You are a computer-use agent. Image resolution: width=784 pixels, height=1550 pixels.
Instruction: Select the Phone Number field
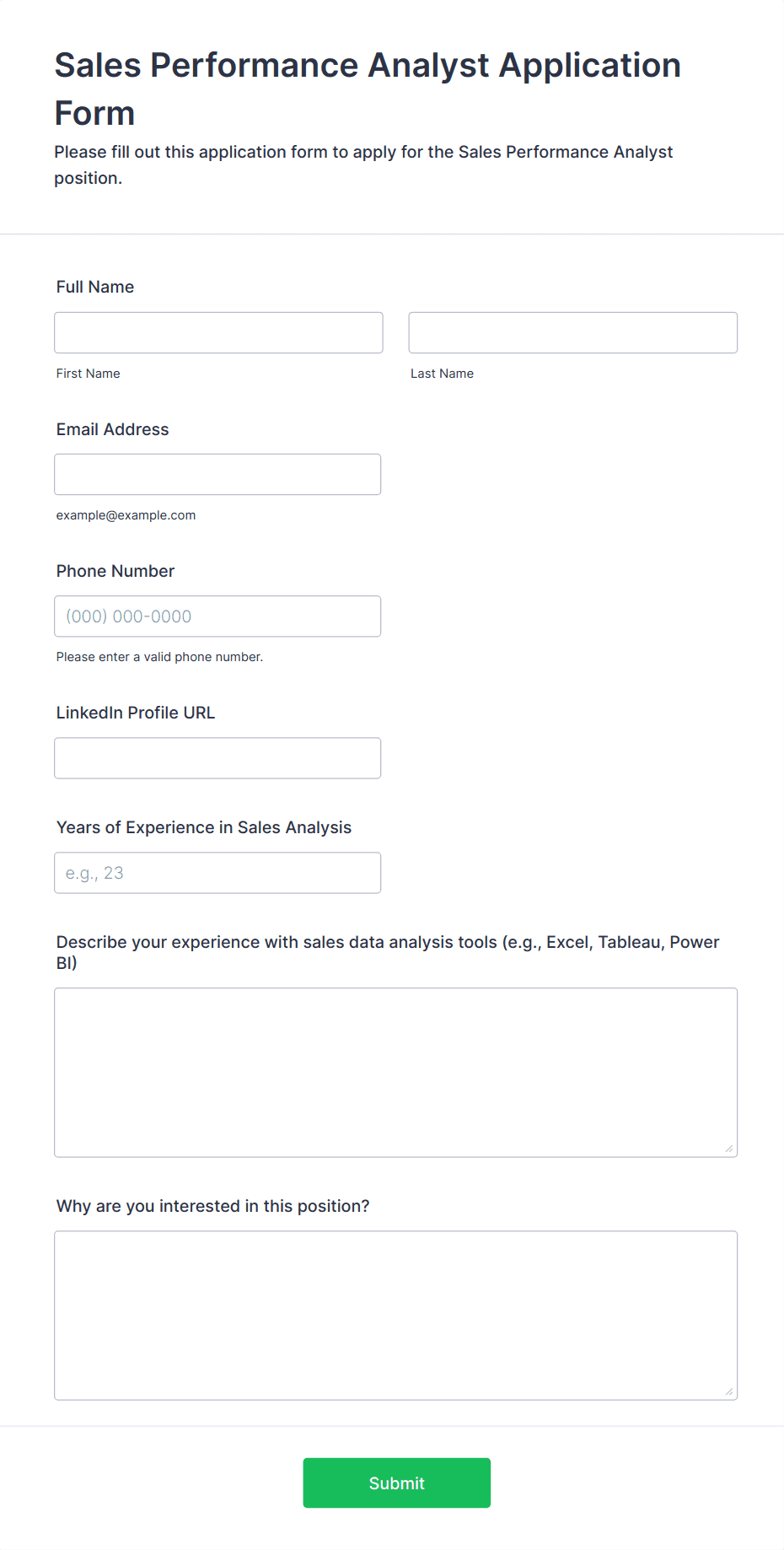pos(217,616)
